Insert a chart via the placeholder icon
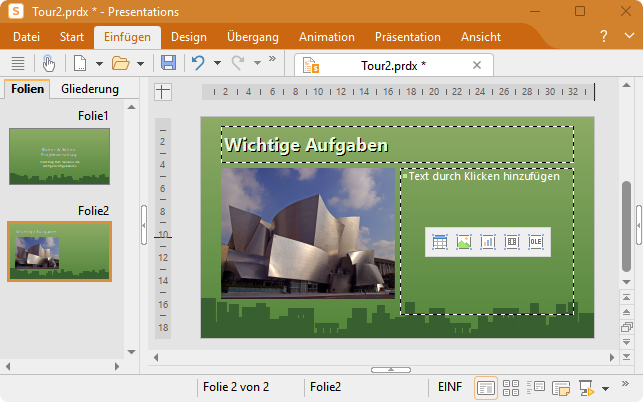 488,241
